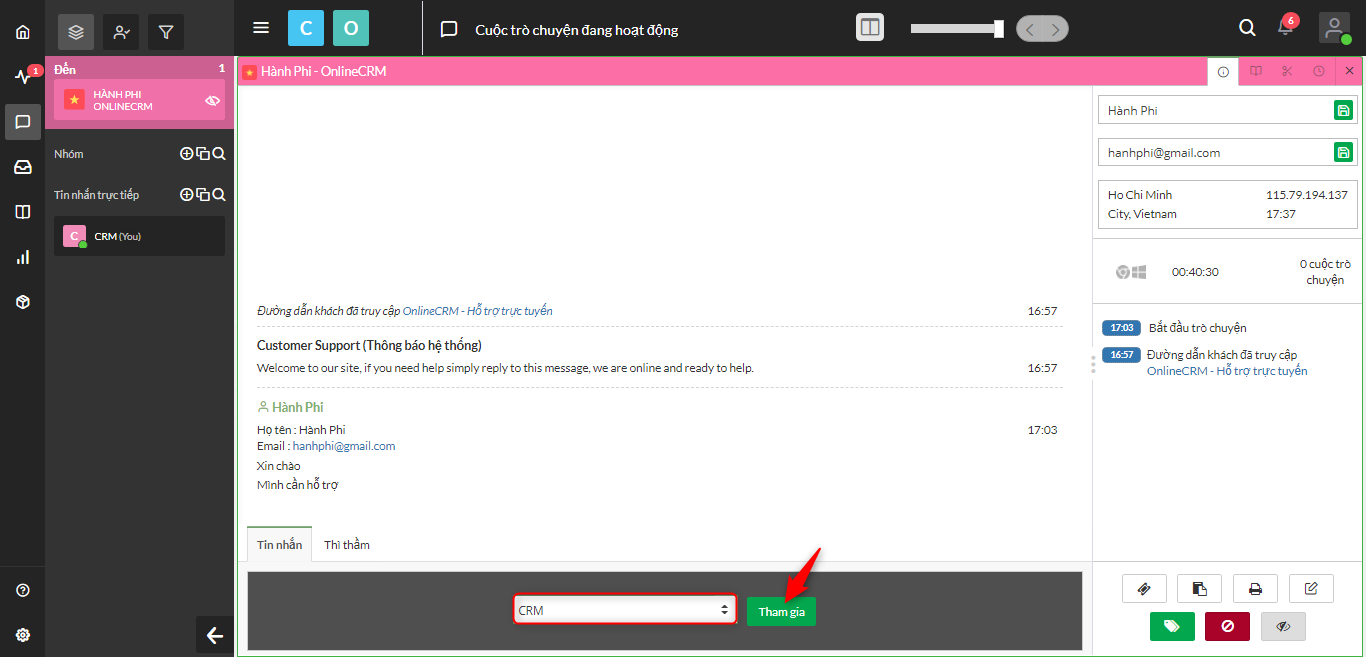
Task: Add tags with the green tag button
Action: (1172, 626)
